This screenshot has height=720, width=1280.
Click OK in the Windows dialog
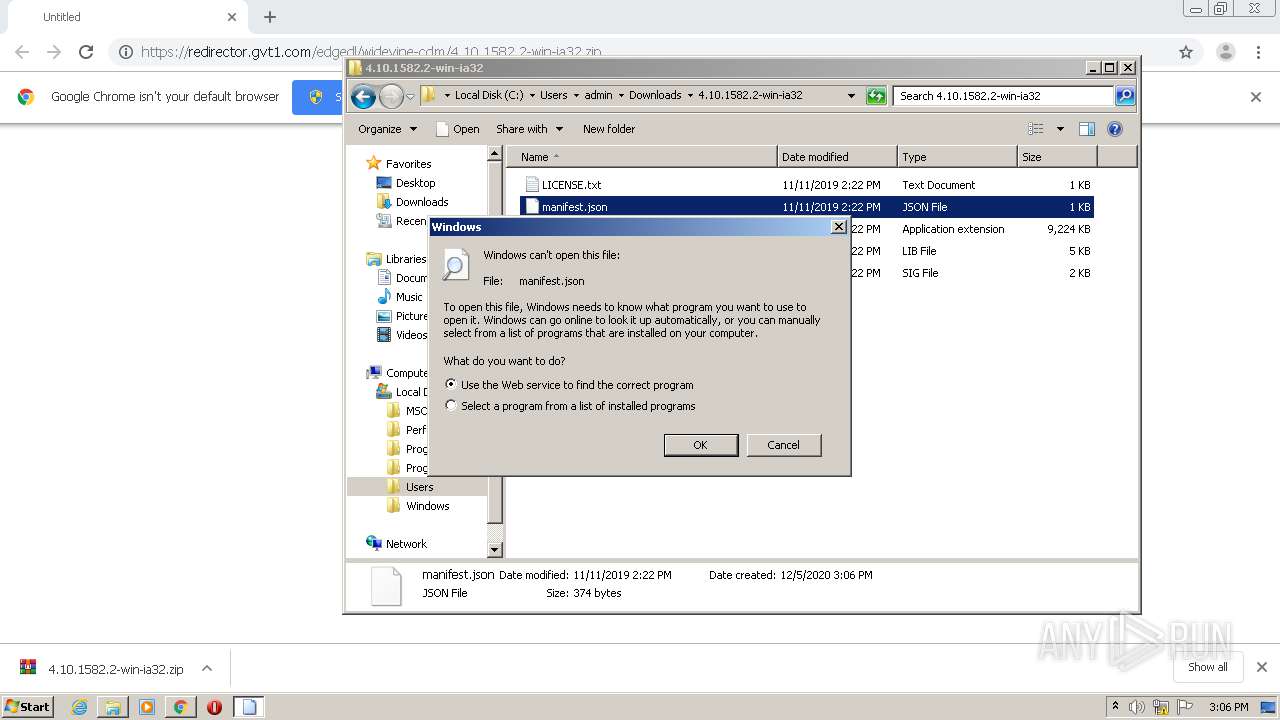click(701, 445)
